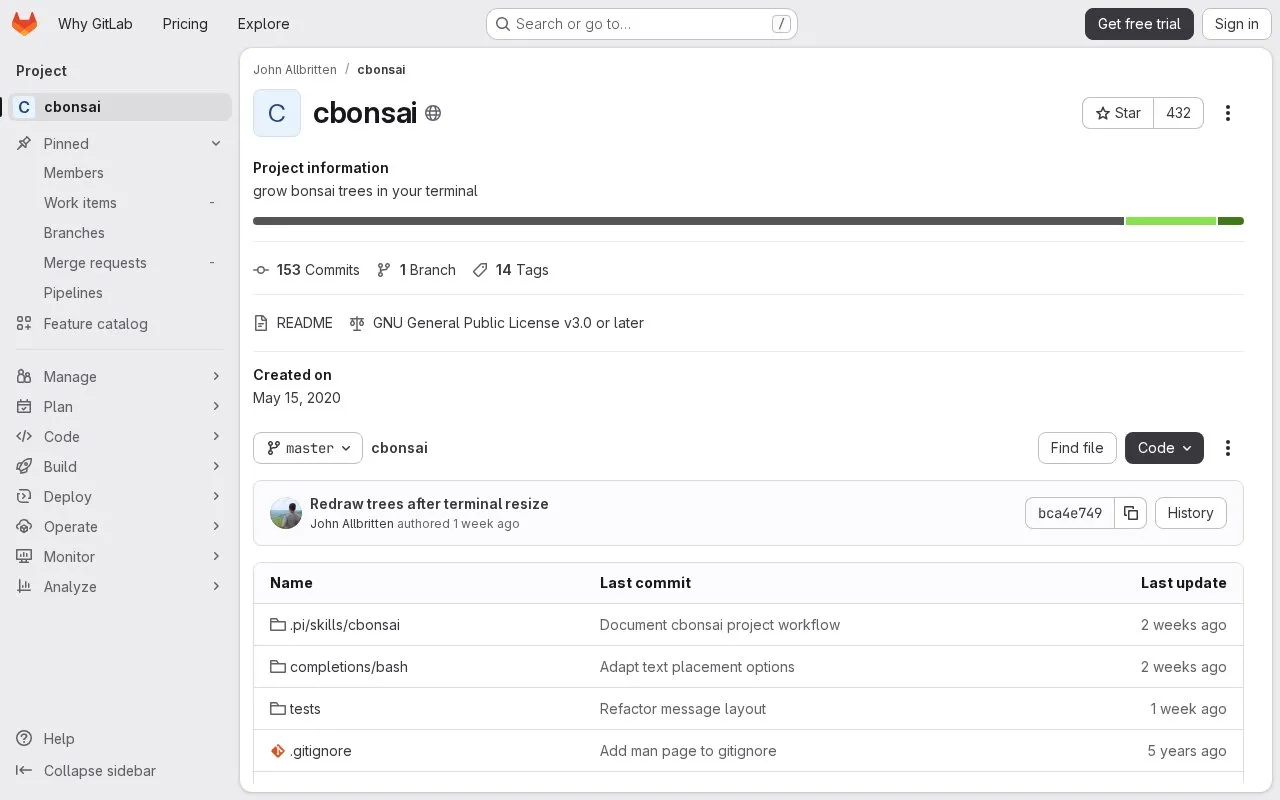Click the dark gray language bar segment
Image resolution: width=1280 pixels, height=800 pixels.
[x=689, y=221]
